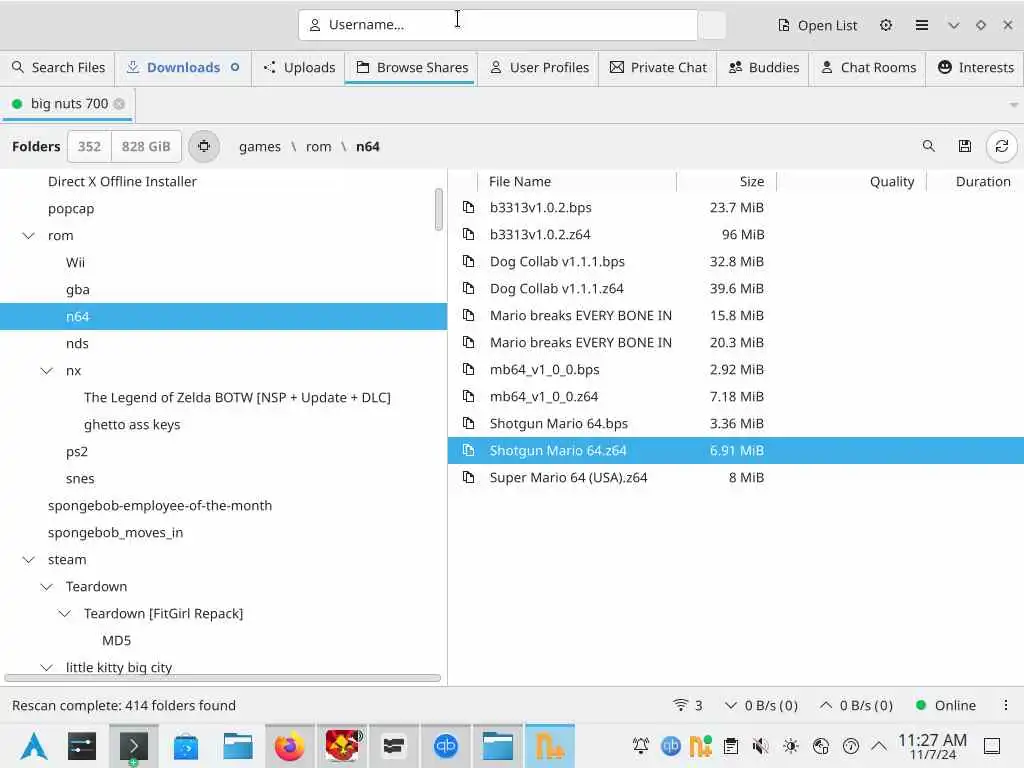Open Firefox from the taskbar
Screen dimensions: 1024x768
click(x=289, y=746)
